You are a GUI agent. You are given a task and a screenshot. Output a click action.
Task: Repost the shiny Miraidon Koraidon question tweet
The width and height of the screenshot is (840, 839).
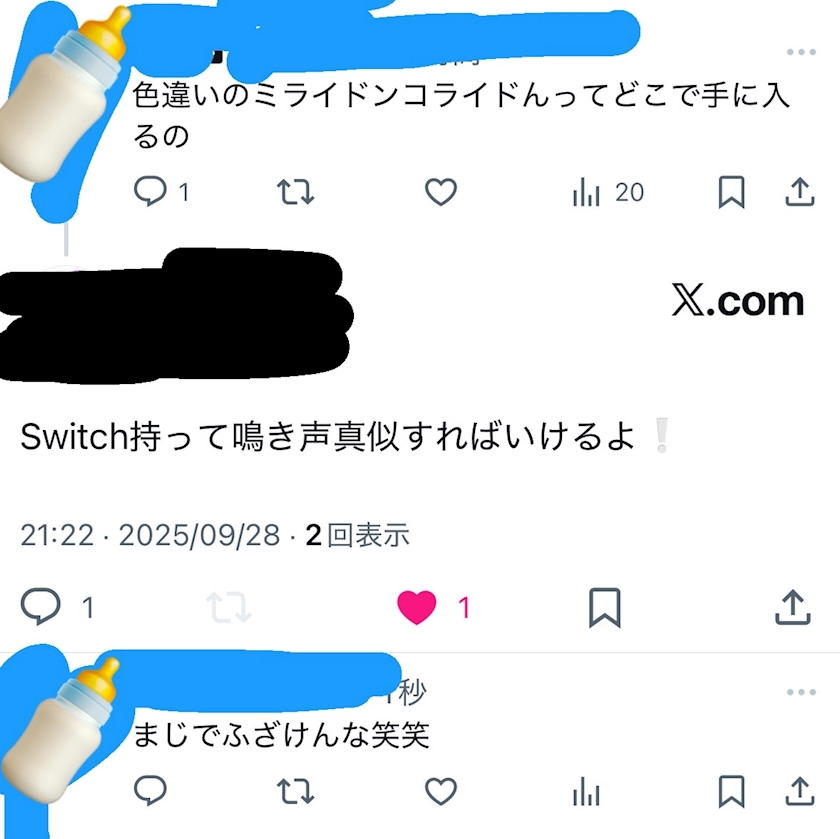295,192
